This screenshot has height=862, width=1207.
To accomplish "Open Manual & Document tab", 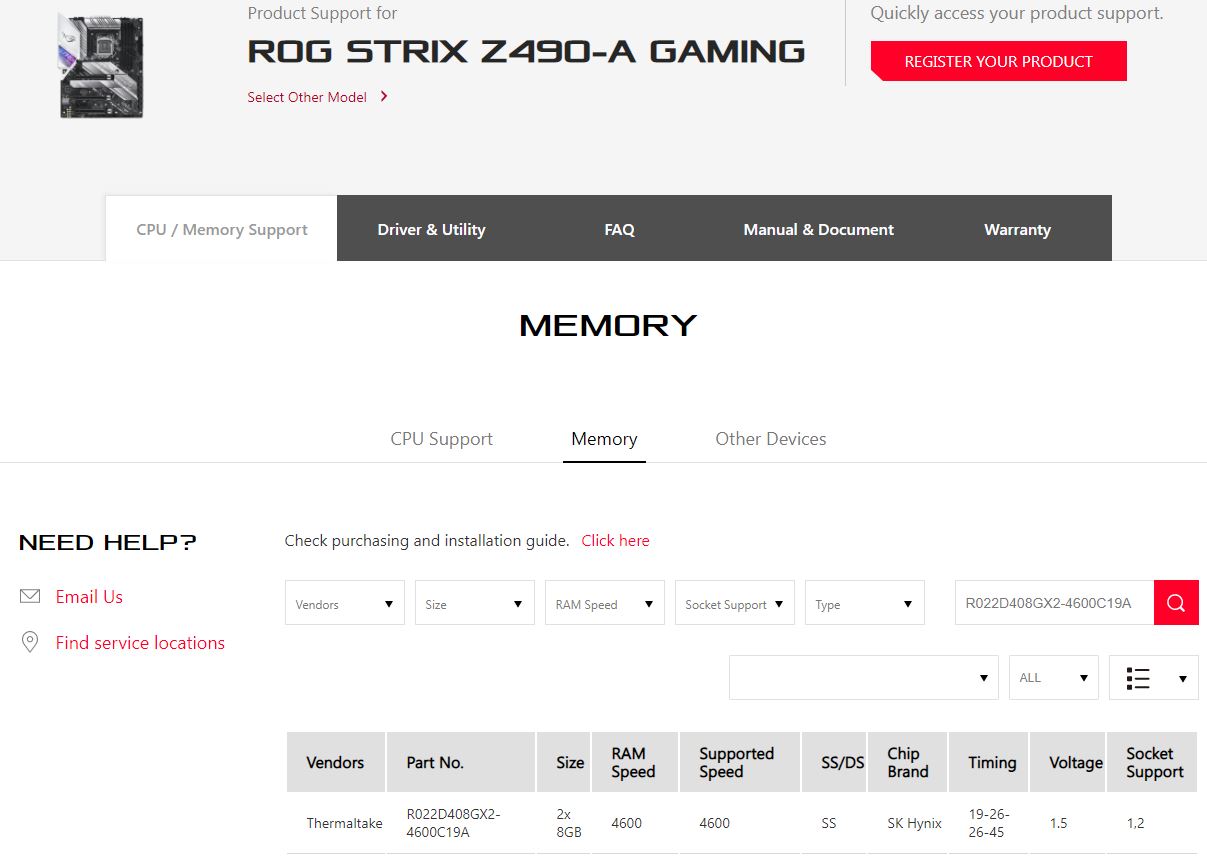I will 819,229.
